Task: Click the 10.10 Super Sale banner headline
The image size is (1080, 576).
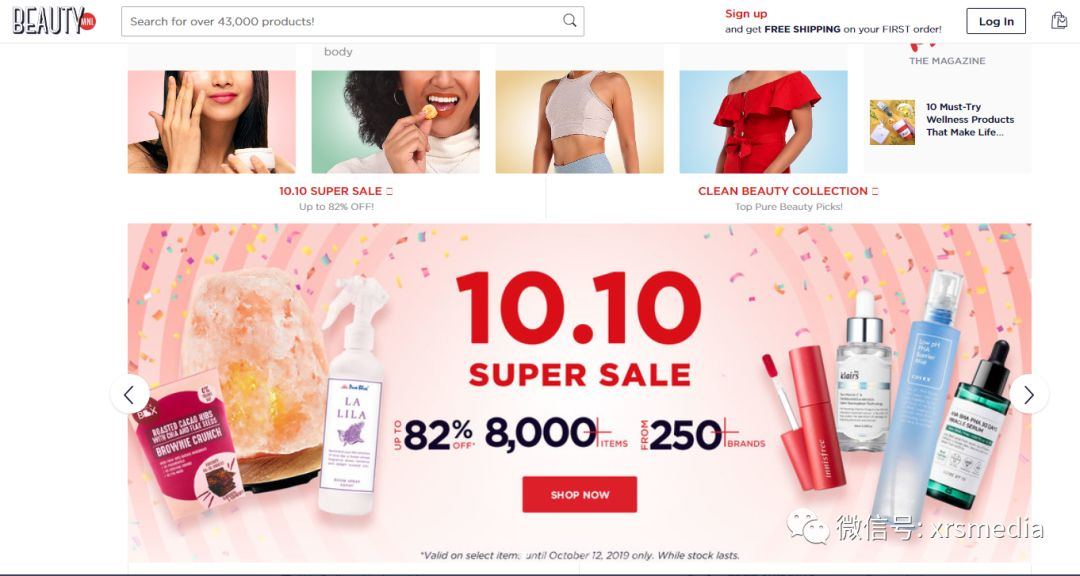Action: (579, 328)
